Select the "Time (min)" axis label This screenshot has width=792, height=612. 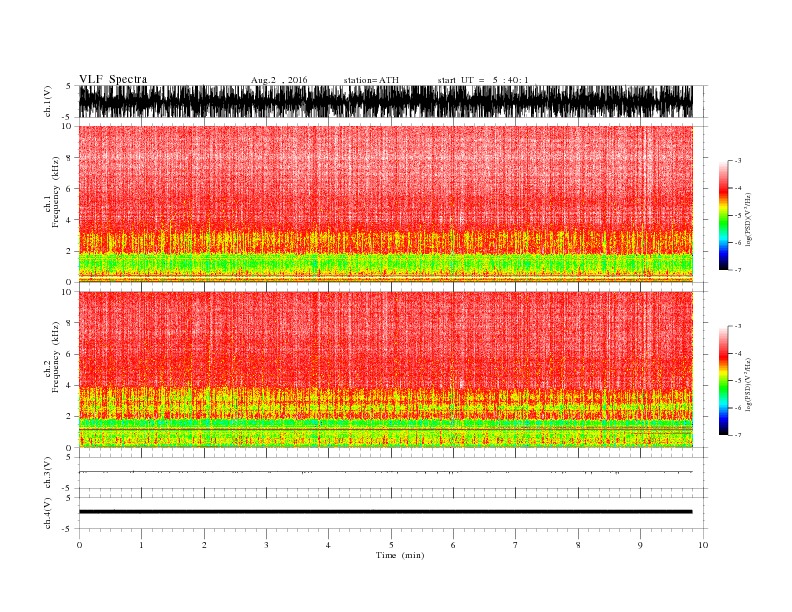pos(400,555)
